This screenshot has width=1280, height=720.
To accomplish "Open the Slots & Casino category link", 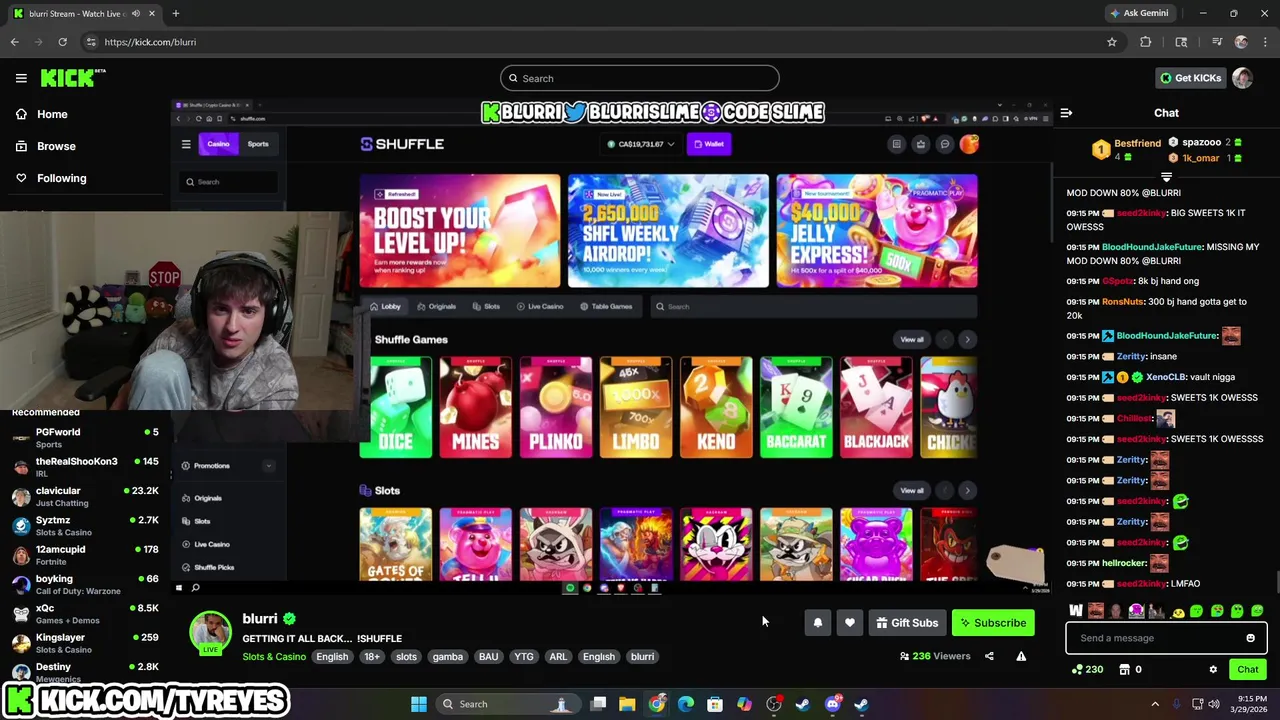I will coord(274,657).
